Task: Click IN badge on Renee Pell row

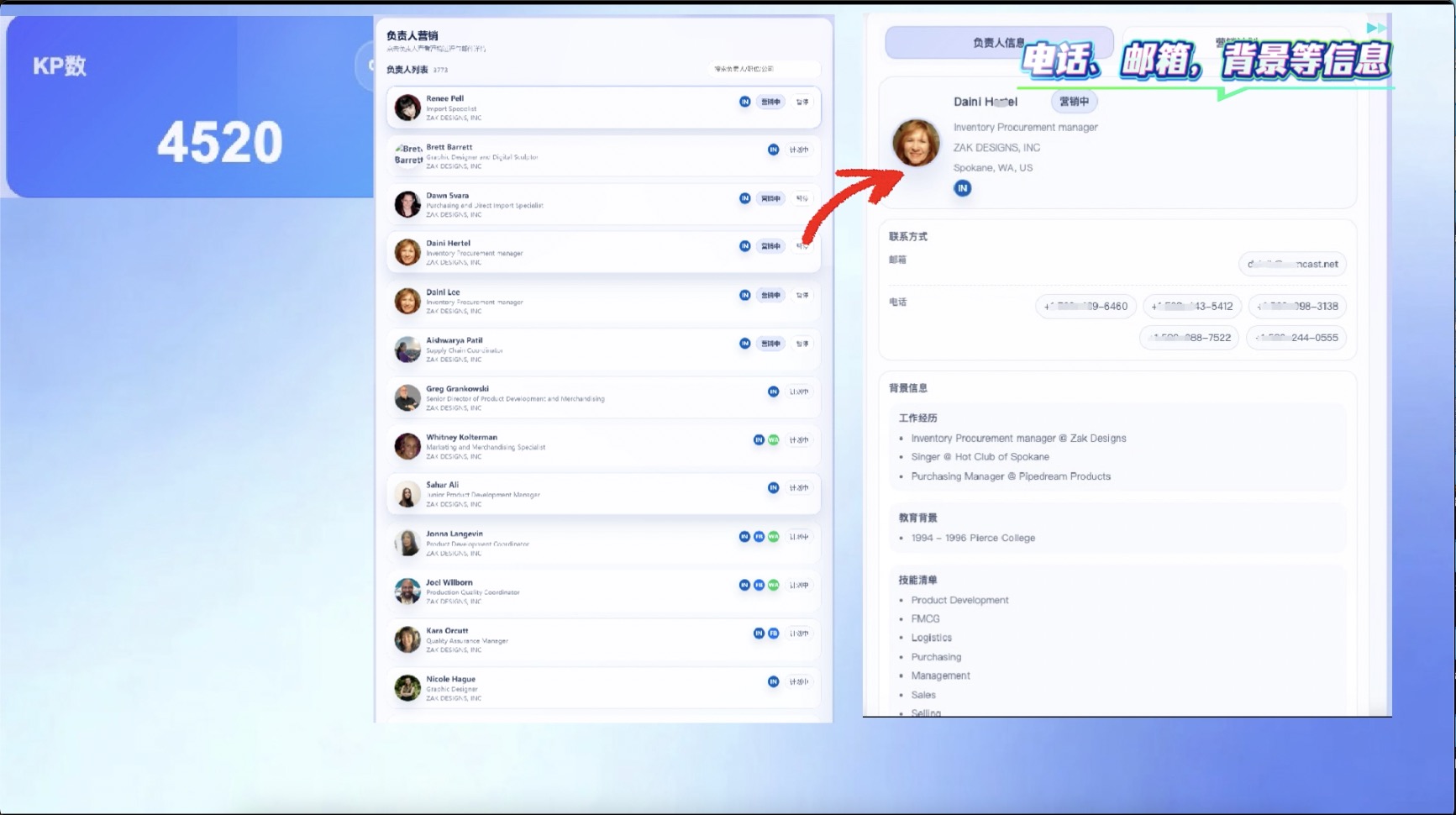Action: click(744, 102)
